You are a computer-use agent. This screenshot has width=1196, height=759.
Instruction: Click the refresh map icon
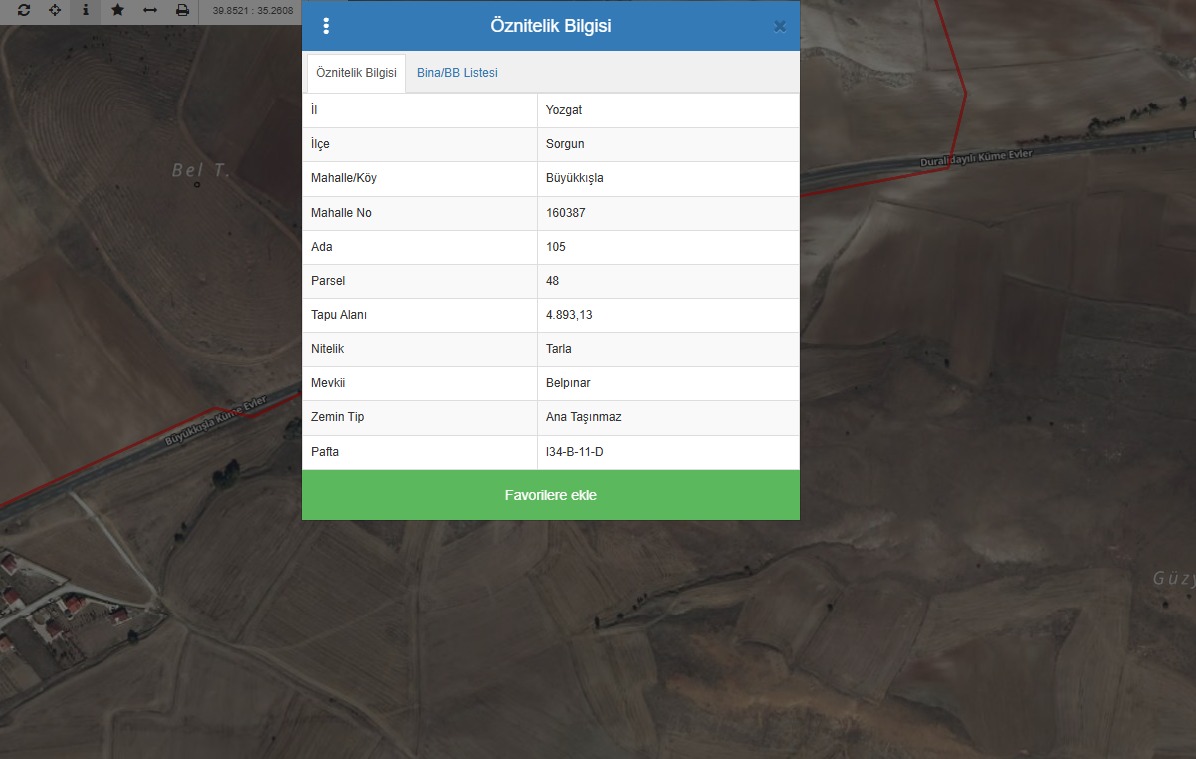(24, 11)
